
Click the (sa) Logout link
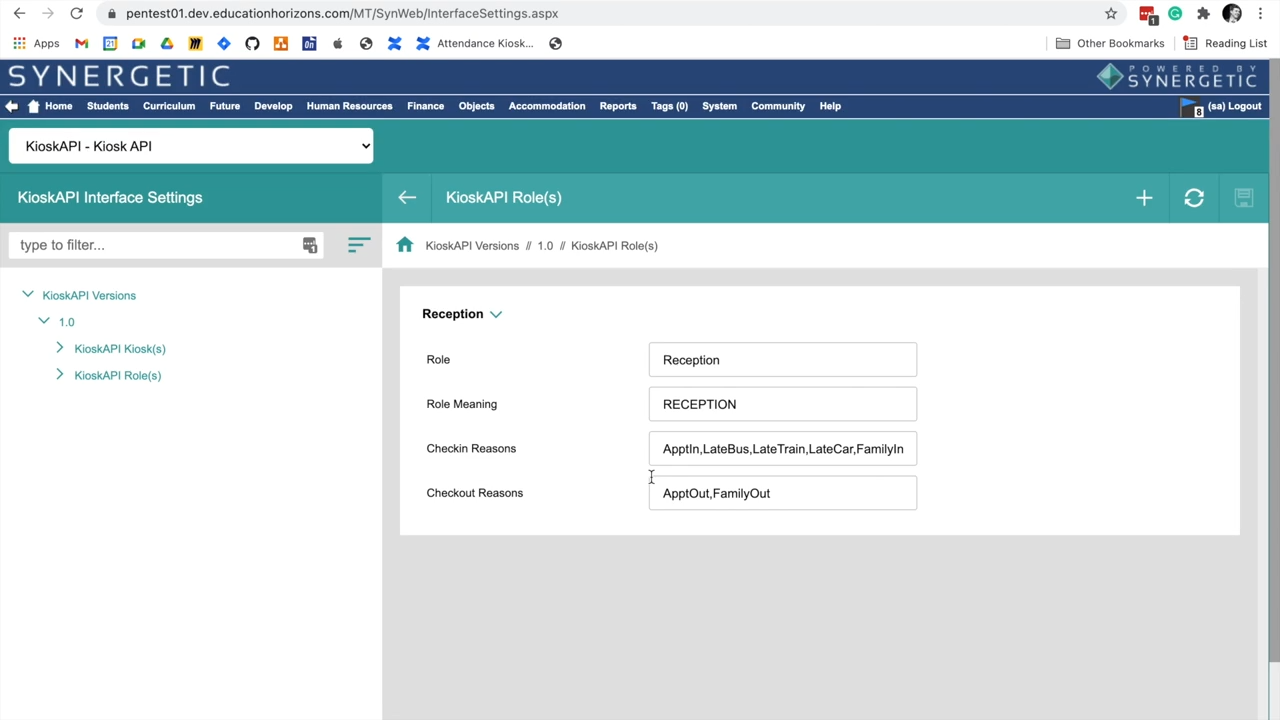[x=1235, y=106]
